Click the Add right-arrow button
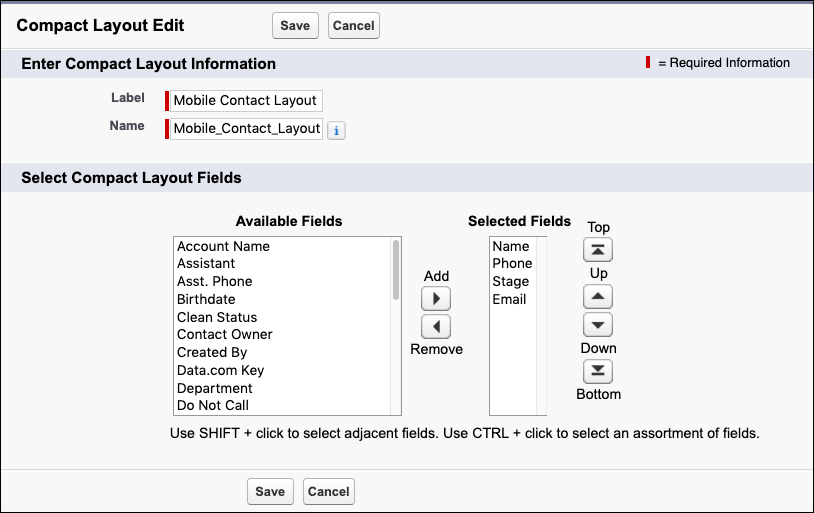Screen dimensions: 814x513 [436, 299]
